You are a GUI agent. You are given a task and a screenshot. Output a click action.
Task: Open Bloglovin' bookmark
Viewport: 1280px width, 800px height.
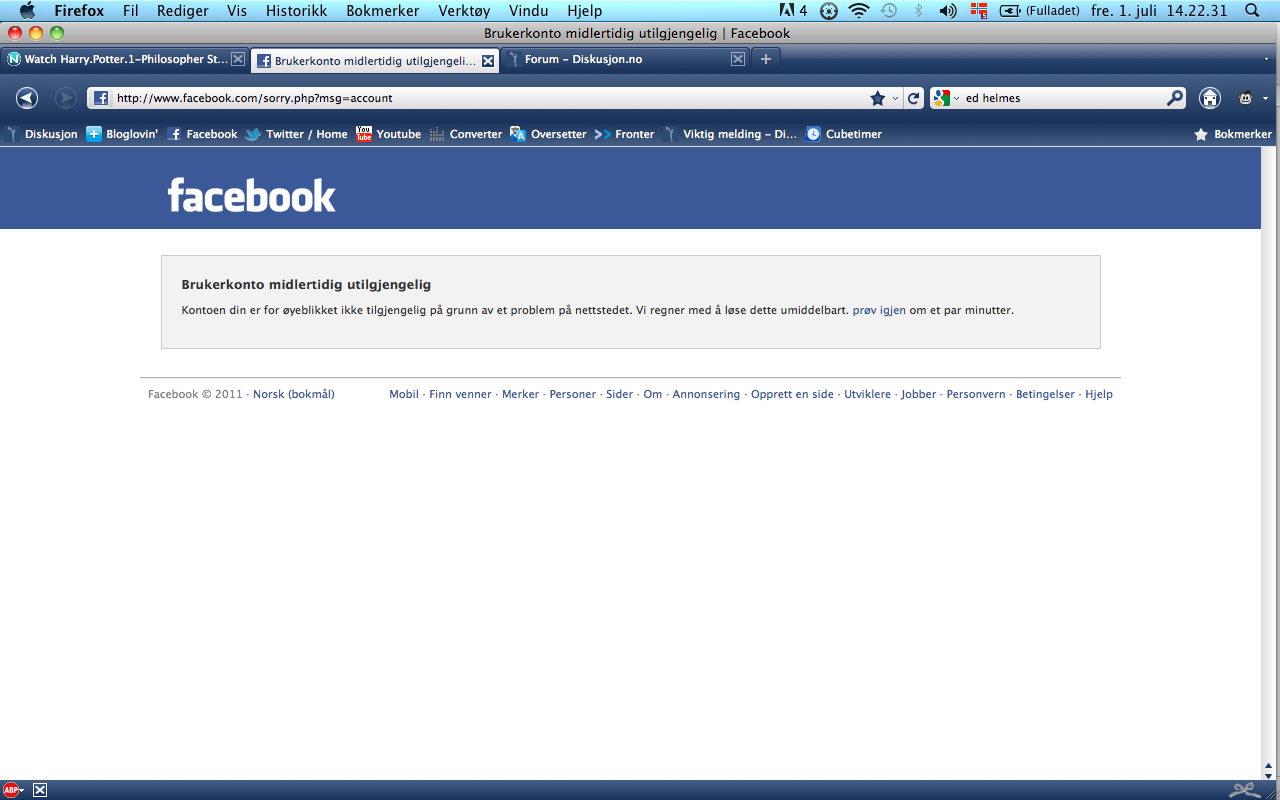pos(122,134)
